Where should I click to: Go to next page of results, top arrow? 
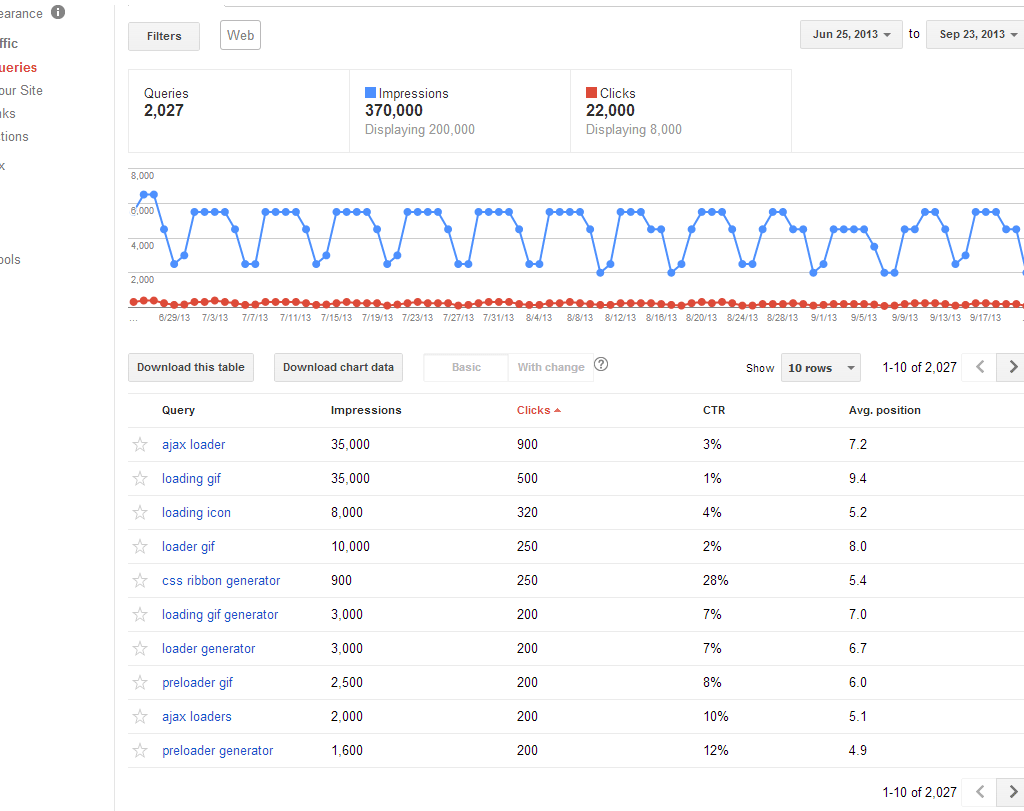coord(1012,367)
